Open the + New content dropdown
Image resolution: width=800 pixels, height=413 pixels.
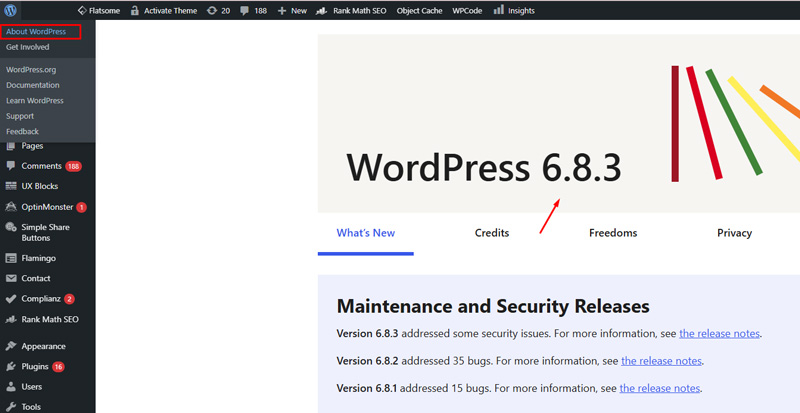coord(292,10)
